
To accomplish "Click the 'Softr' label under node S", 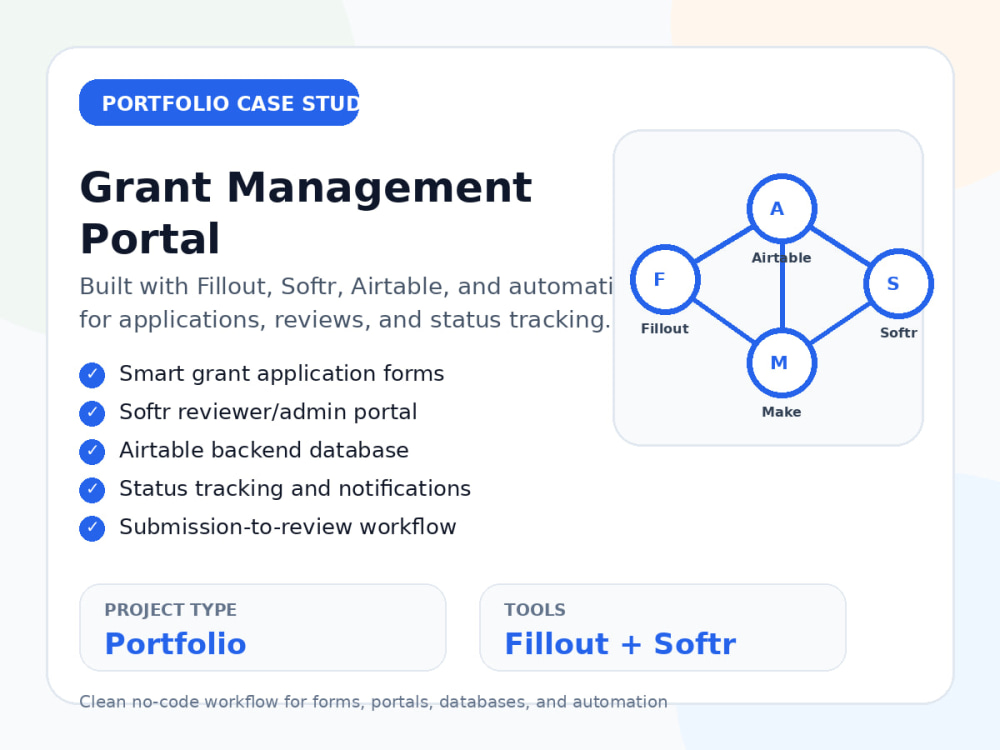I will (x=899, y=332).
